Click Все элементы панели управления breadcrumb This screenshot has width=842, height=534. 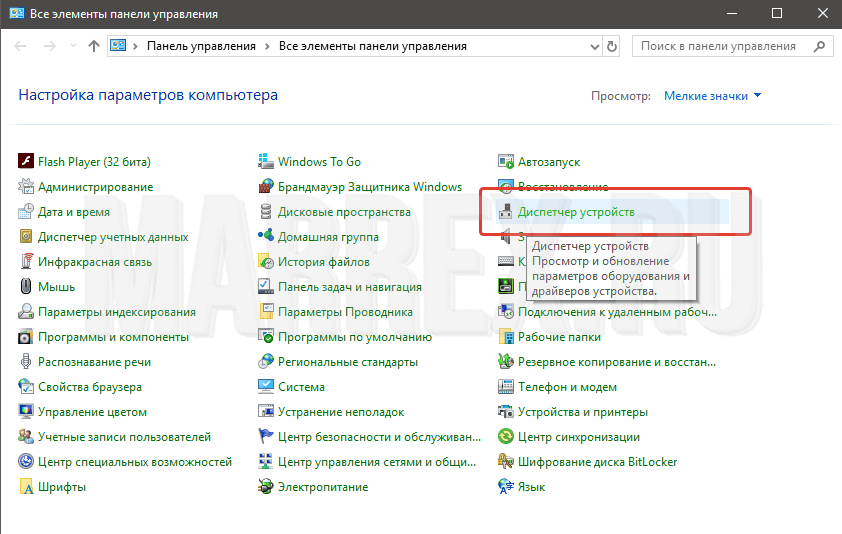(373, 46)
